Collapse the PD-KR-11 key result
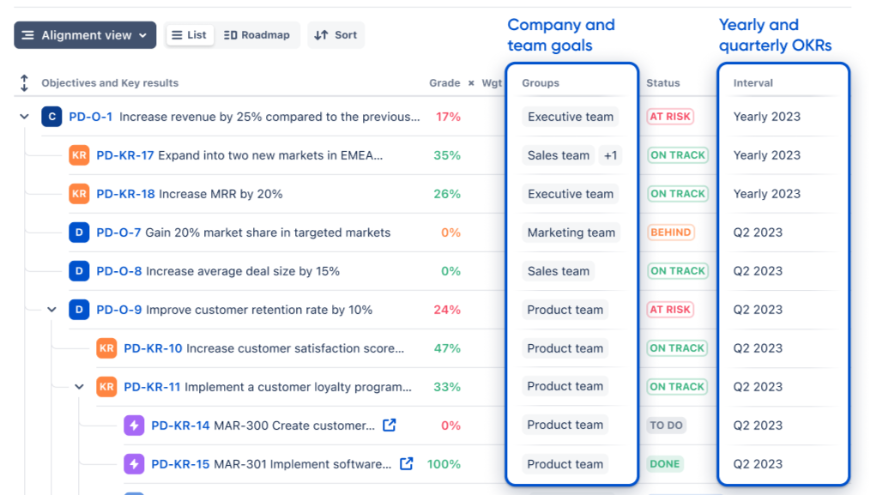The width and height of the screenshot is (870, 495). [x=79, y=387]
